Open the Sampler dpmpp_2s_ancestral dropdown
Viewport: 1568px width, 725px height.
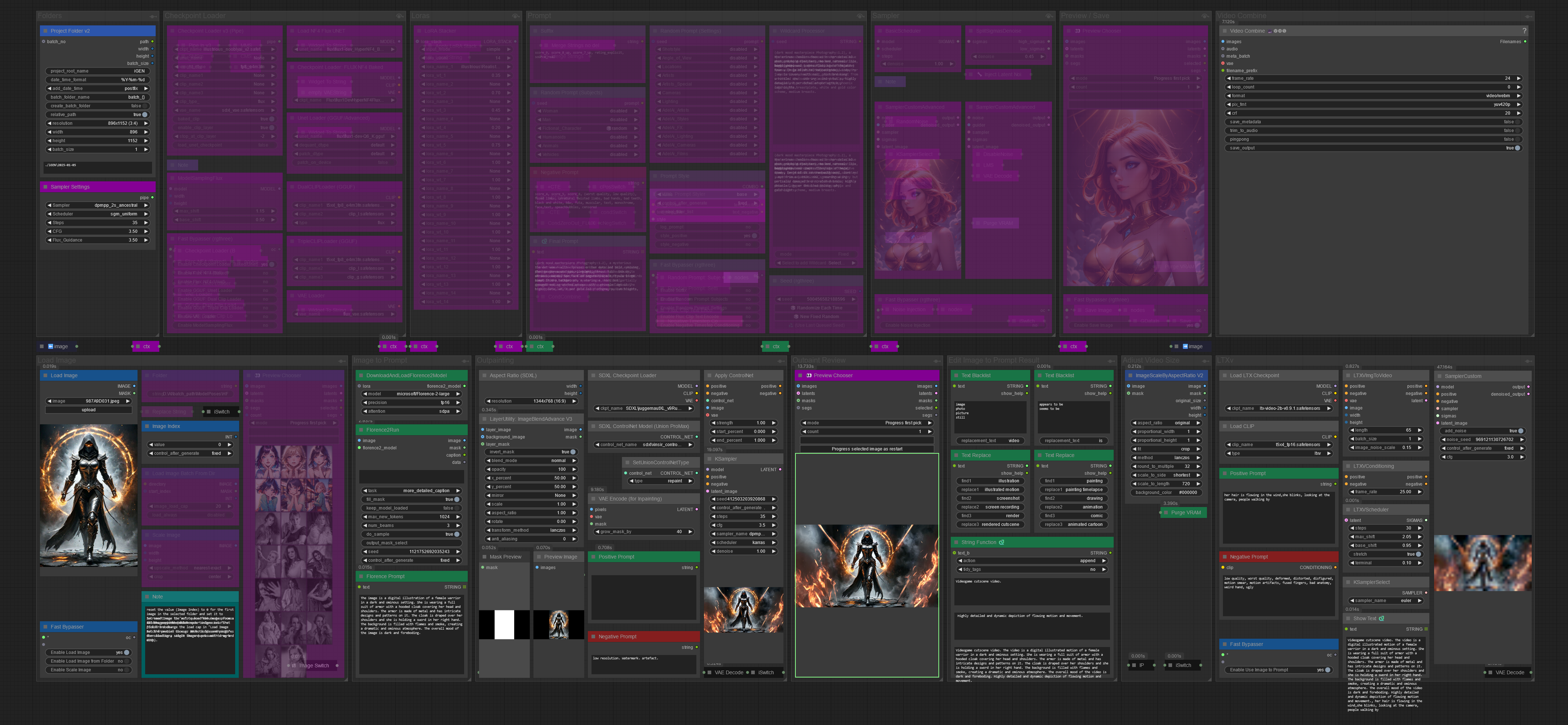[x=97, y=206]
